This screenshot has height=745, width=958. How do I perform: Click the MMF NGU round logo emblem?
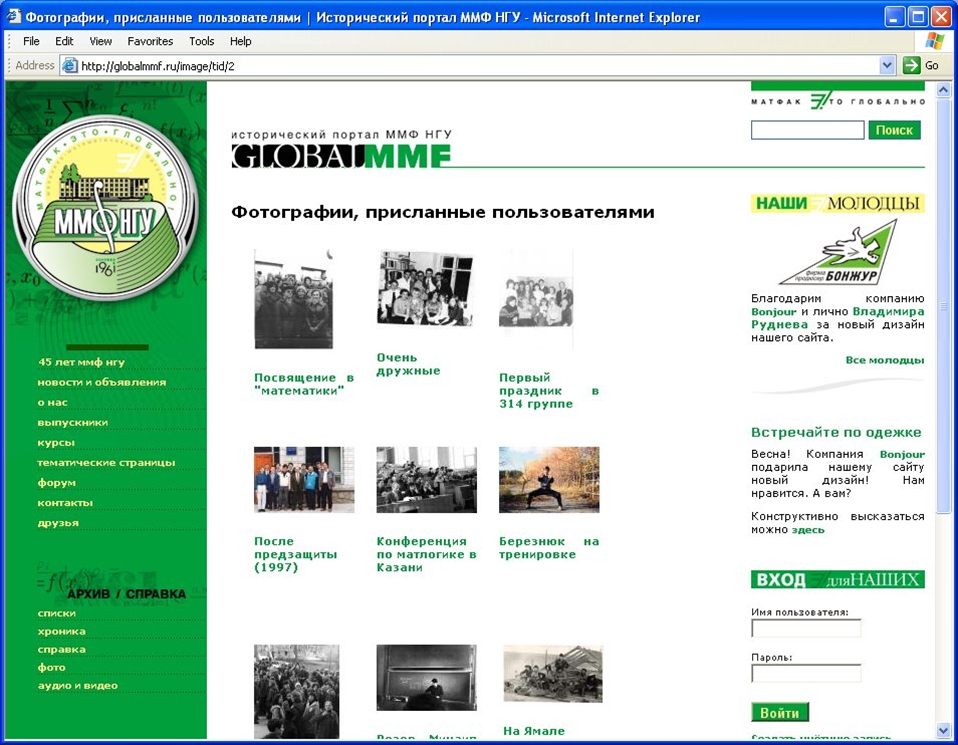(106, 208)
